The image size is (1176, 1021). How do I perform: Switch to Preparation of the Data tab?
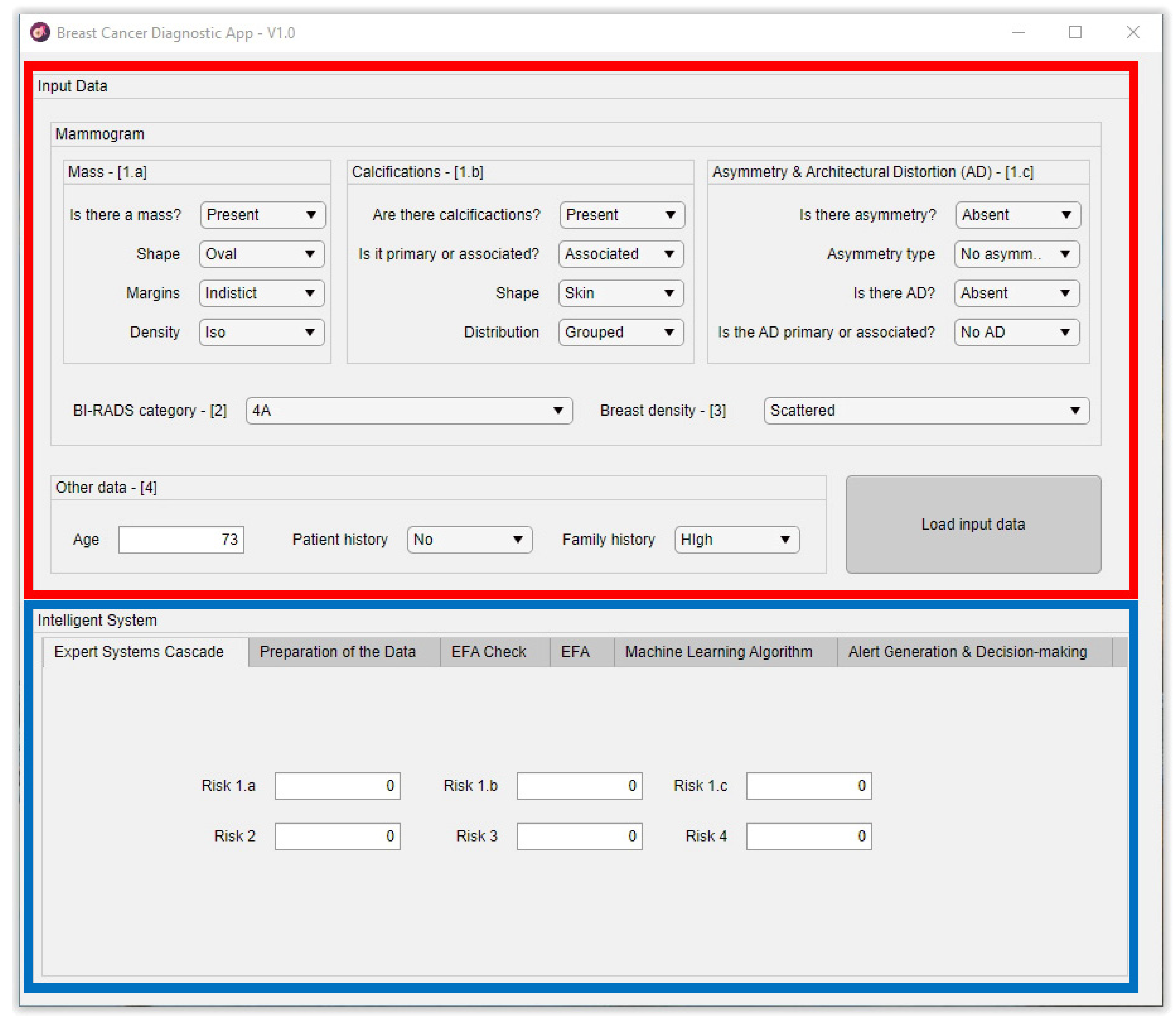tap(338, 652)
